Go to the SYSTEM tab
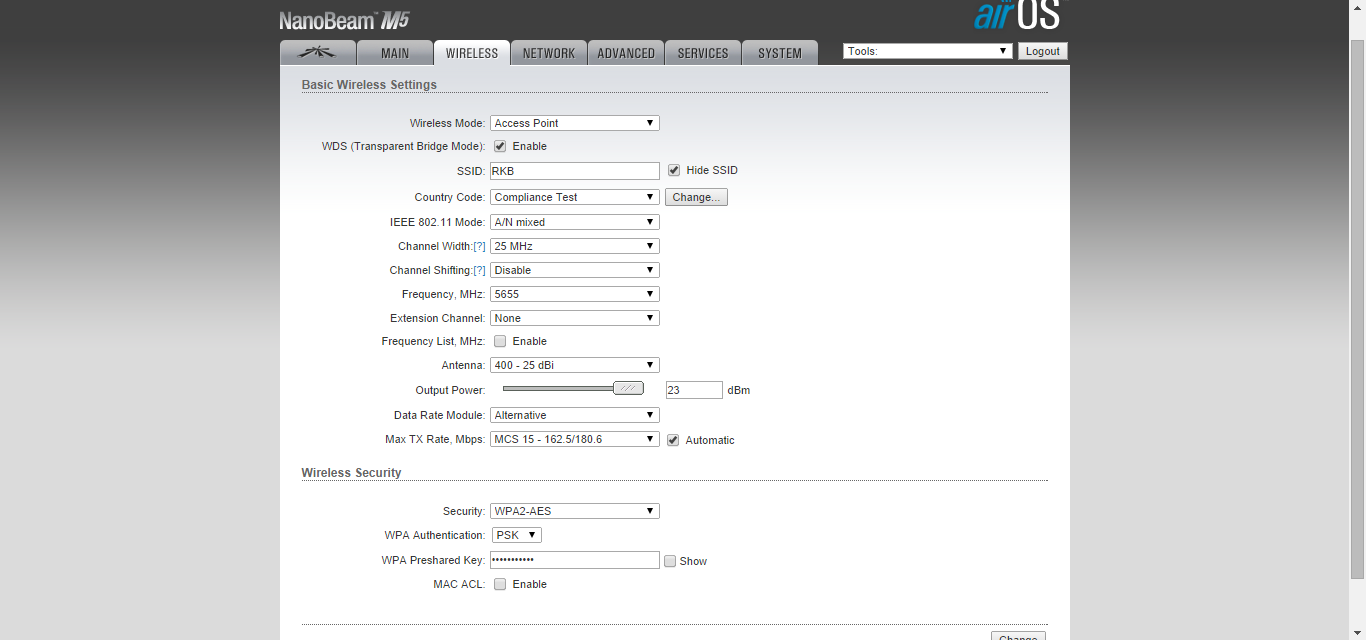Screen dimensions: 1366x640 [x=779, y=53]
